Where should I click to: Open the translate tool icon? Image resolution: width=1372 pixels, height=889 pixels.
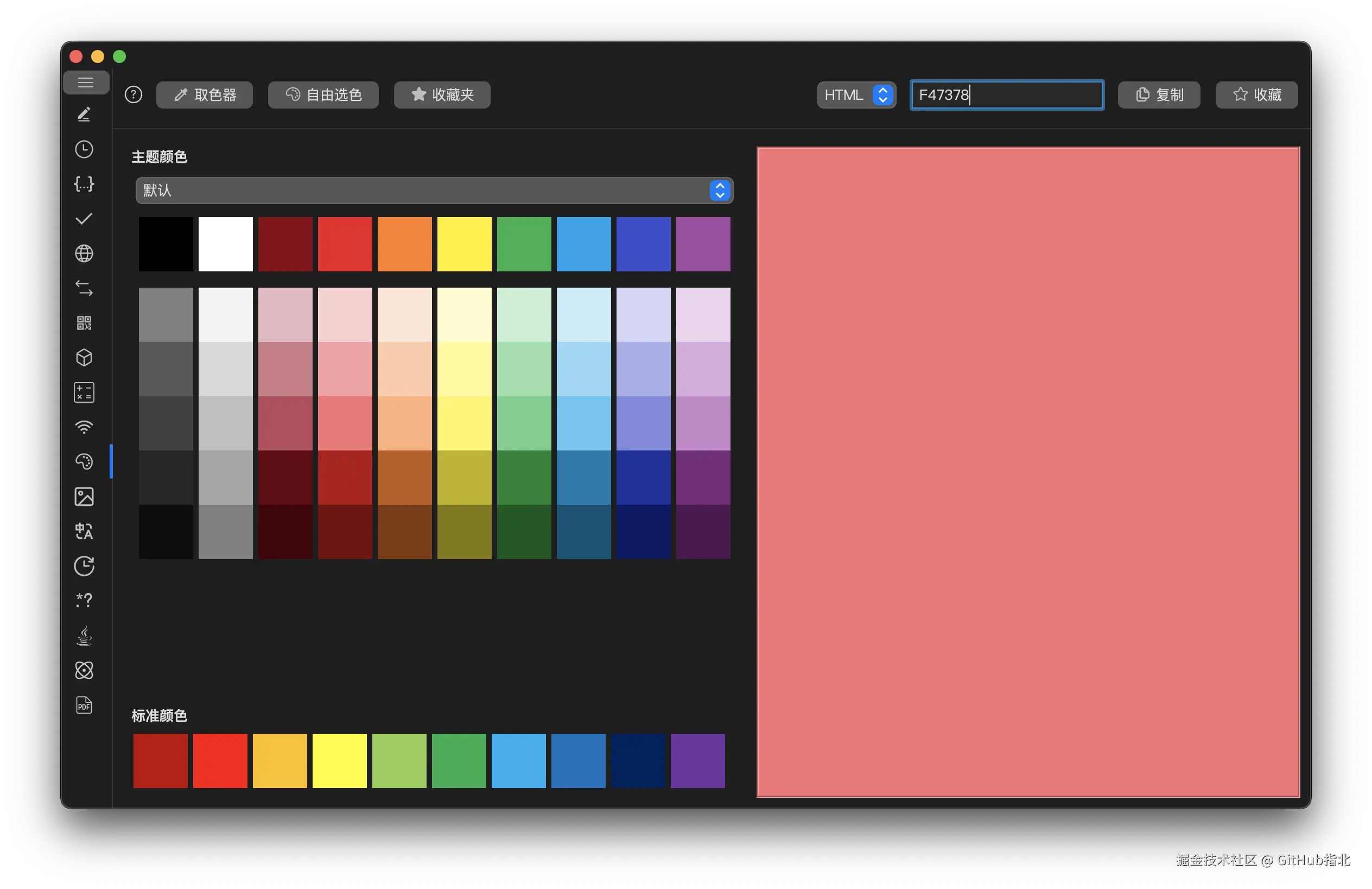[x=84, y=531]
